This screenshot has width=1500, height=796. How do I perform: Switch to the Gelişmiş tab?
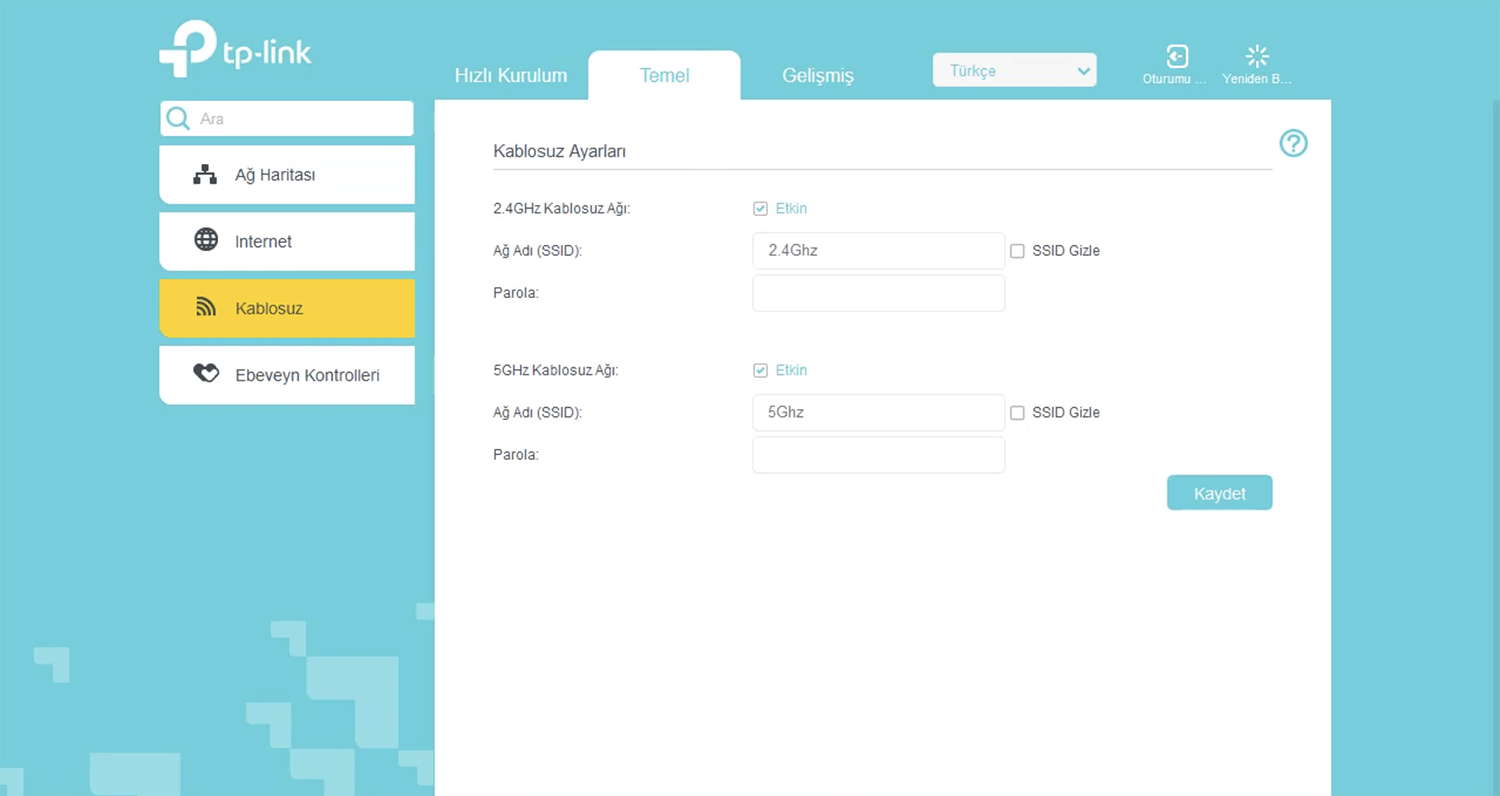click(x=817, y=76)
